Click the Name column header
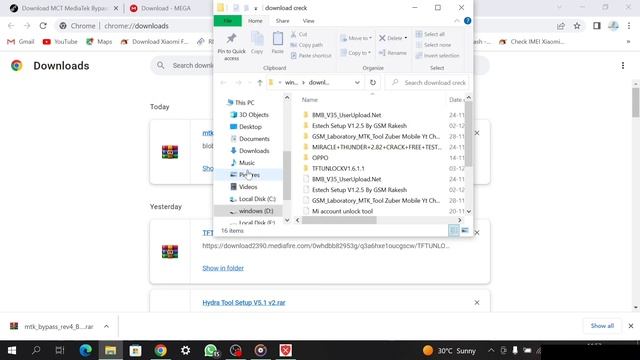Image resolution: width=640 pixels, height=360 pixels. (310, 100)
